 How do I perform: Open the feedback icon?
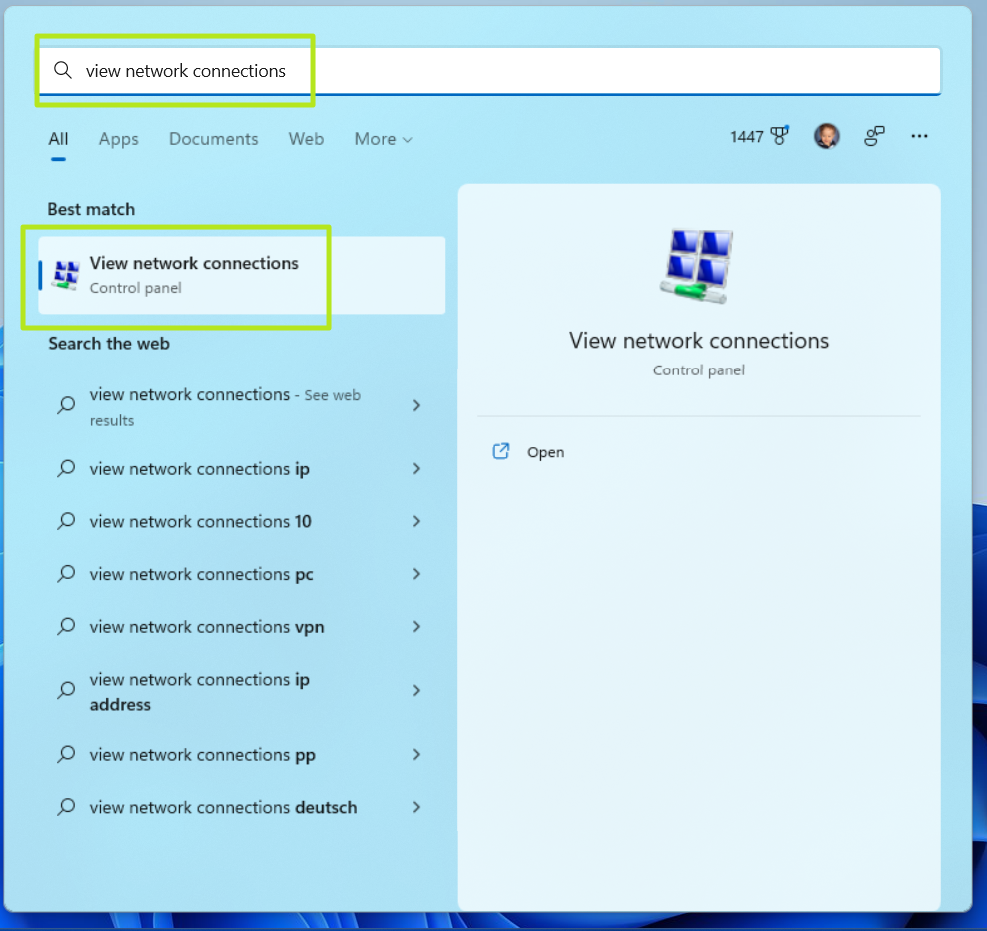tap(874, 136)
